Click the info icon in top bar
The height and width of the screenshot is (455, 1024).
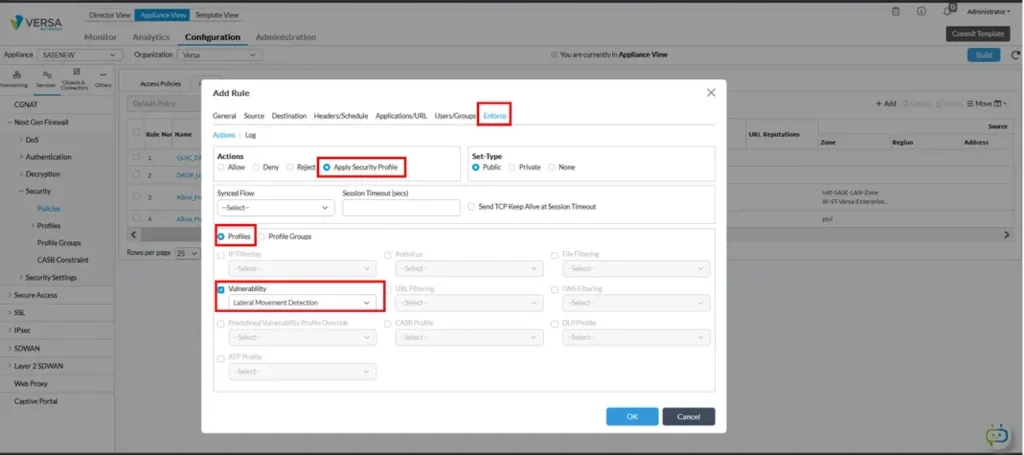point(920,11)
